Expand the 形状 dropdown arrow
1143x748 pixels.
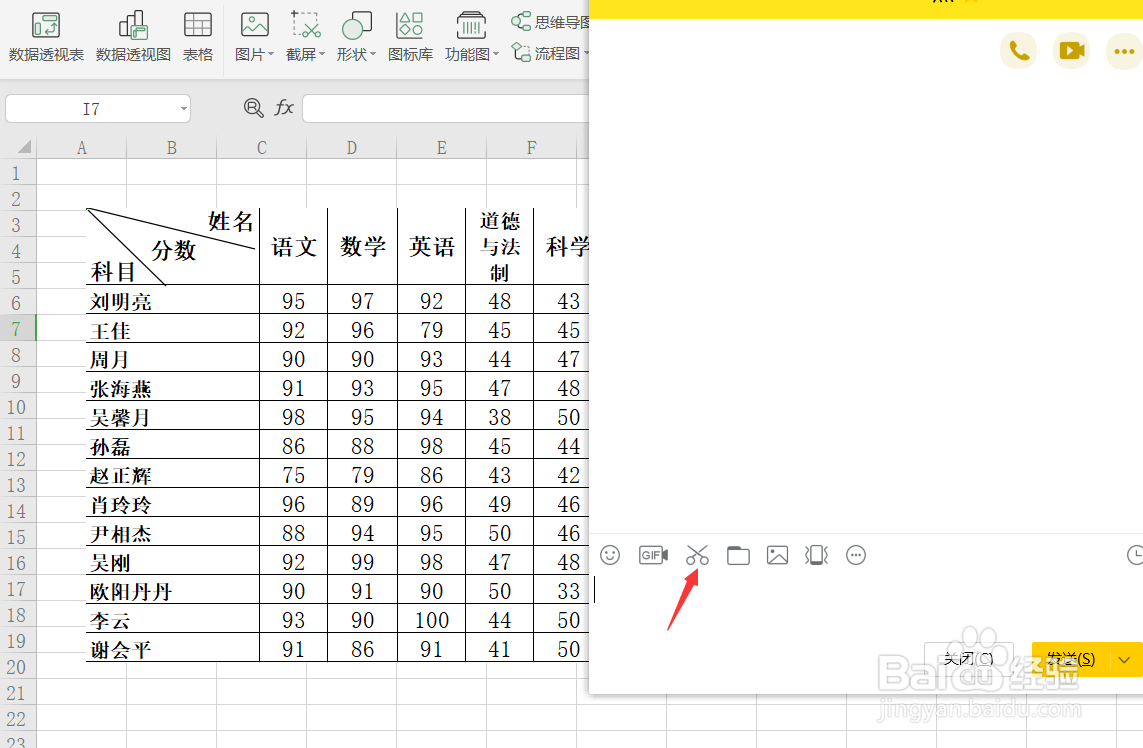click(373, 54)
